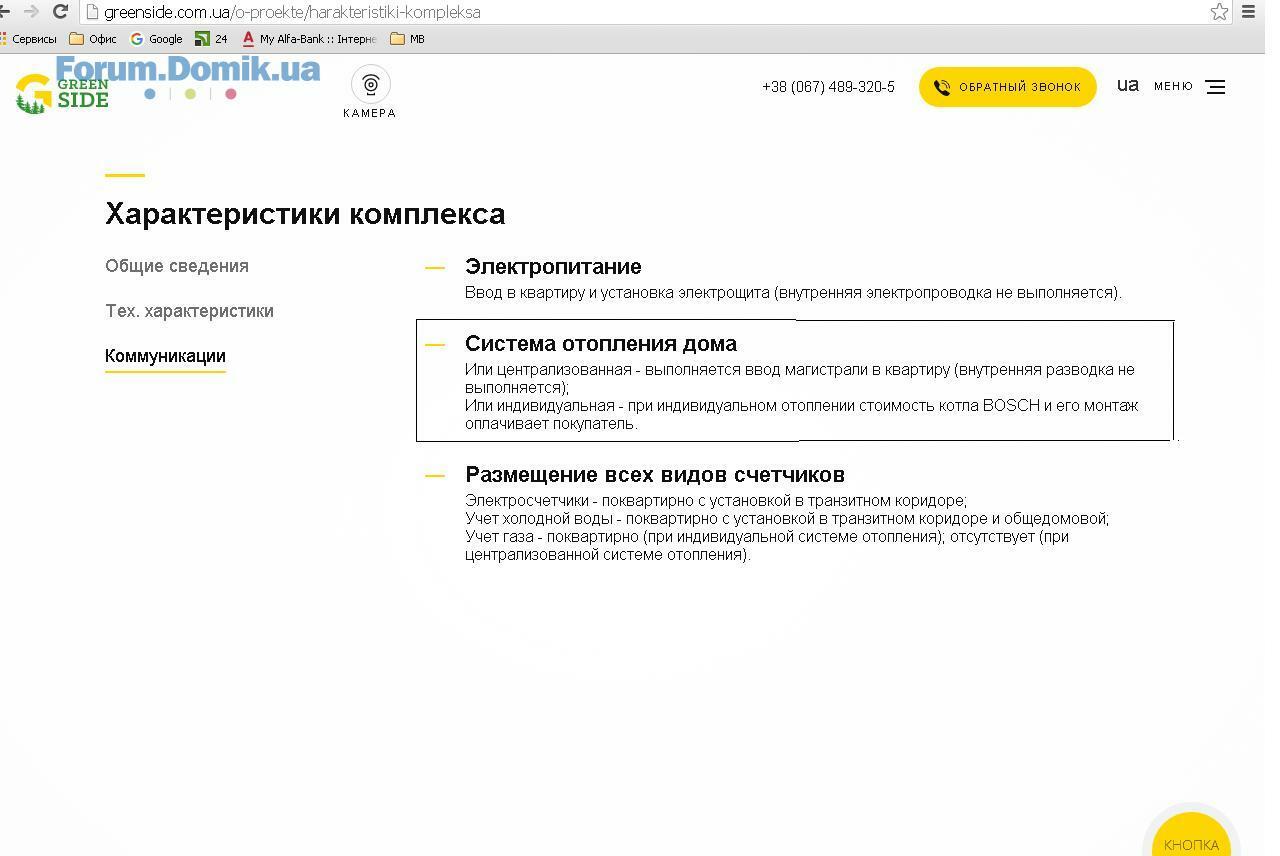Select the Тех. характеристики tab
This screenshot has height=856, width=1280.
[x=189, y=311]
